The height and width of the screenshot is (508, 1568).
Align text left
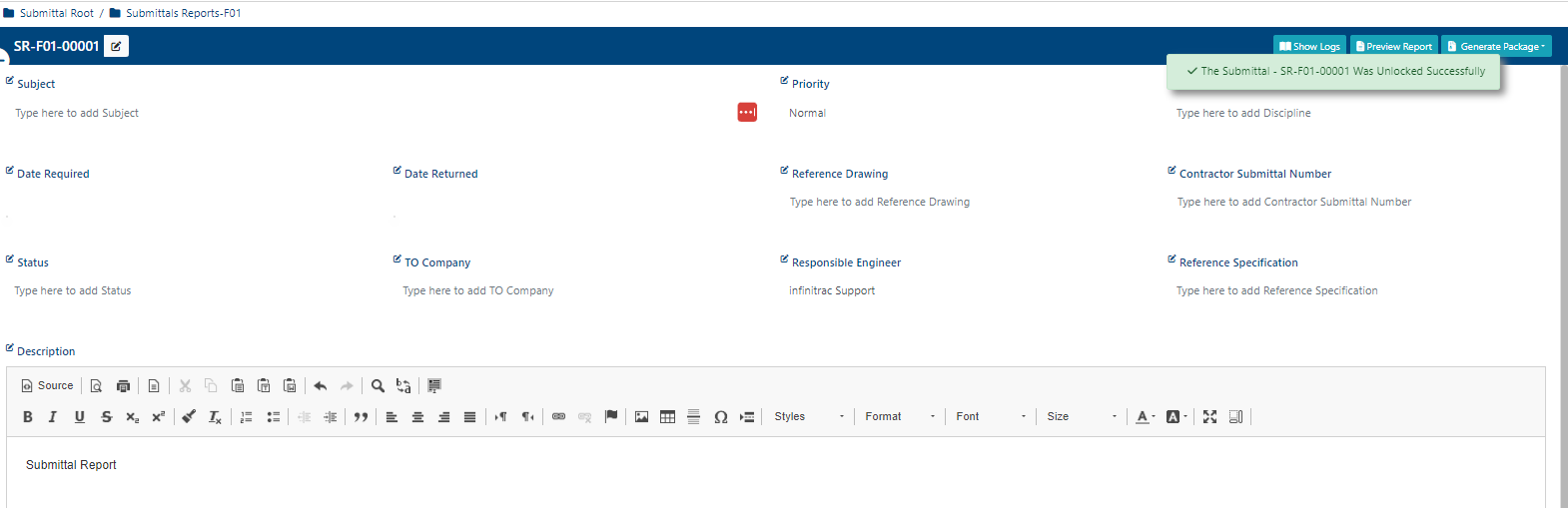[x=392, y=417]
